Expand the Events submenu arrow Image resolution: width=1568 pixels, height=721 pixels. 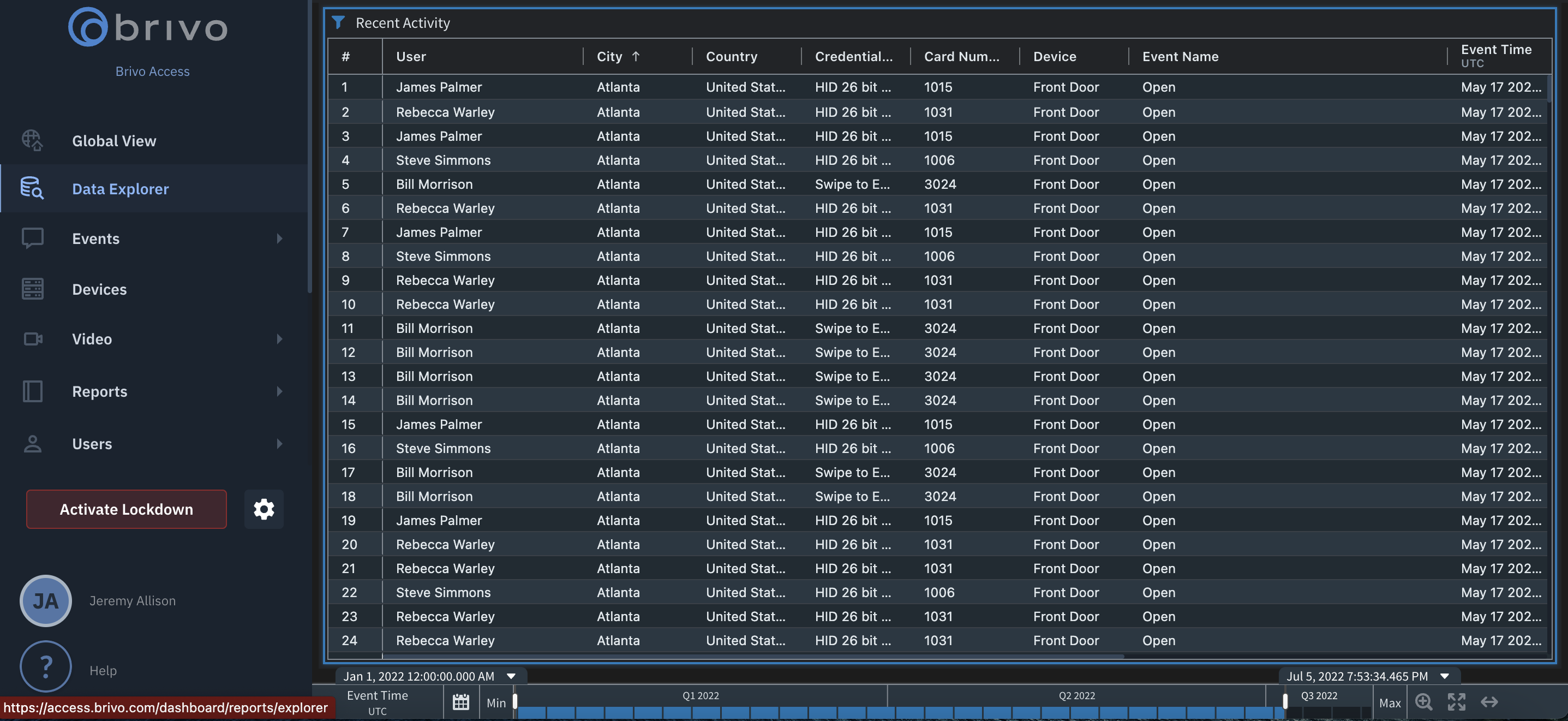pyautogui.click(x=279, y=239)
